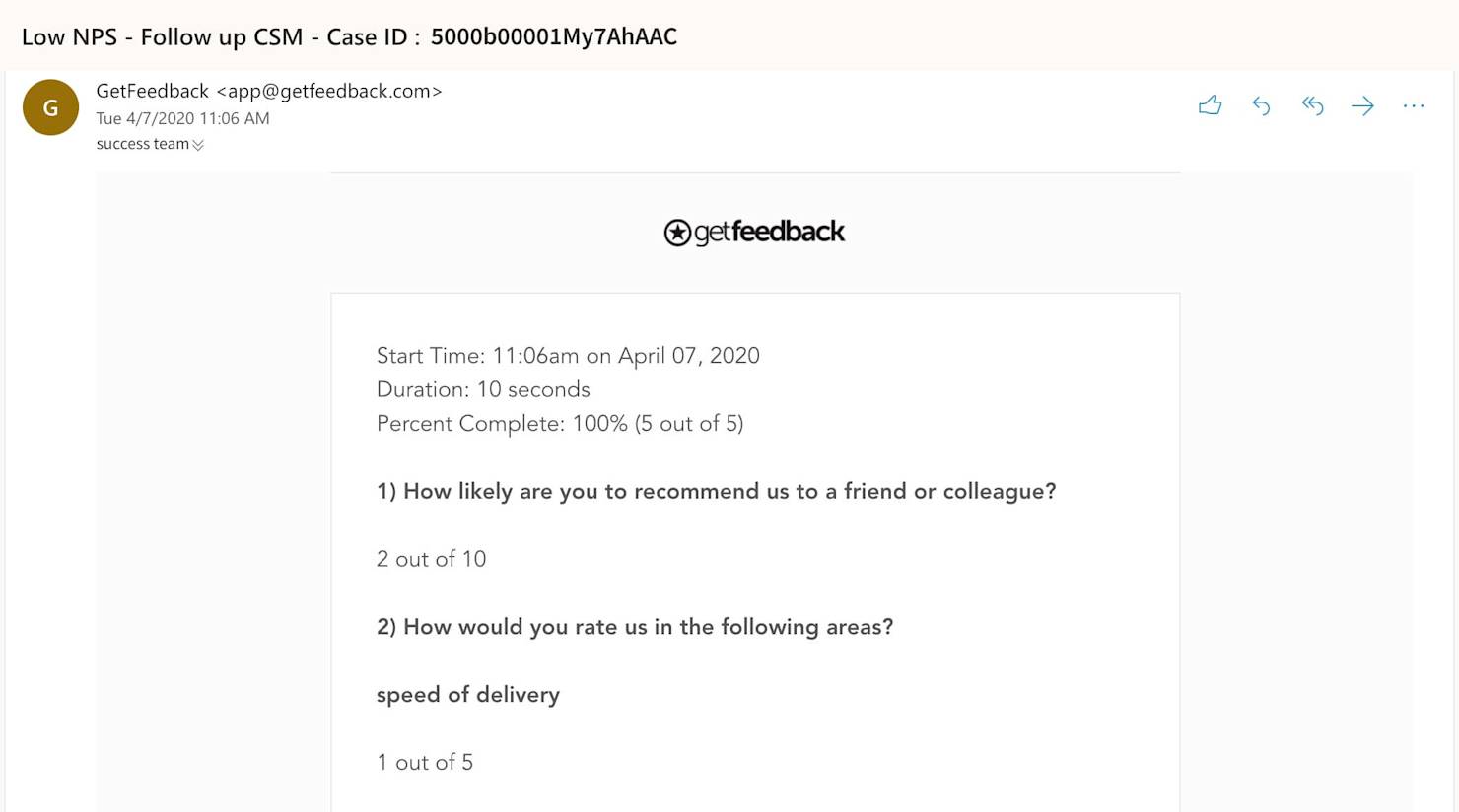1459x812 pixels.
Task: Click the single-arrow Reply icon
Action: [x=1261, y=105]
